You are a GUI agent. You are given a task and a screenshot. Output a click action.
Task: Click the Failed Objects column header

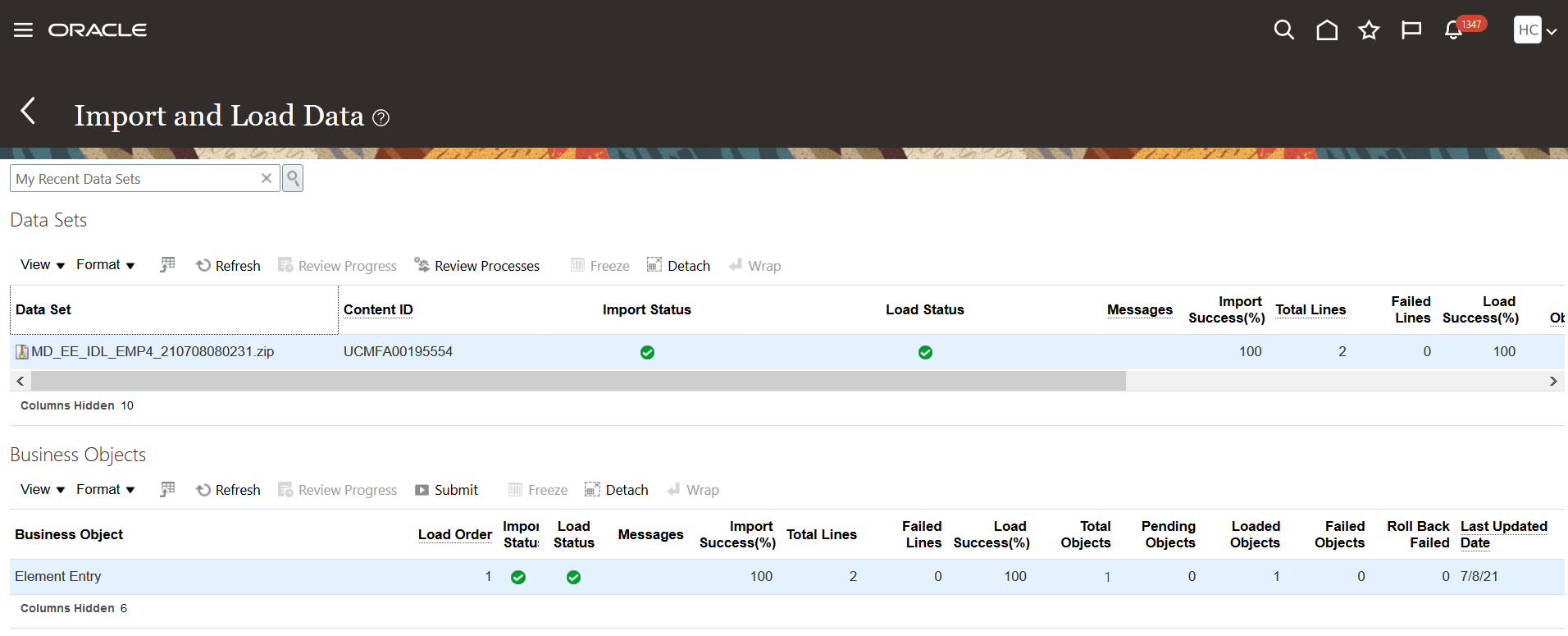point(1340,534)
